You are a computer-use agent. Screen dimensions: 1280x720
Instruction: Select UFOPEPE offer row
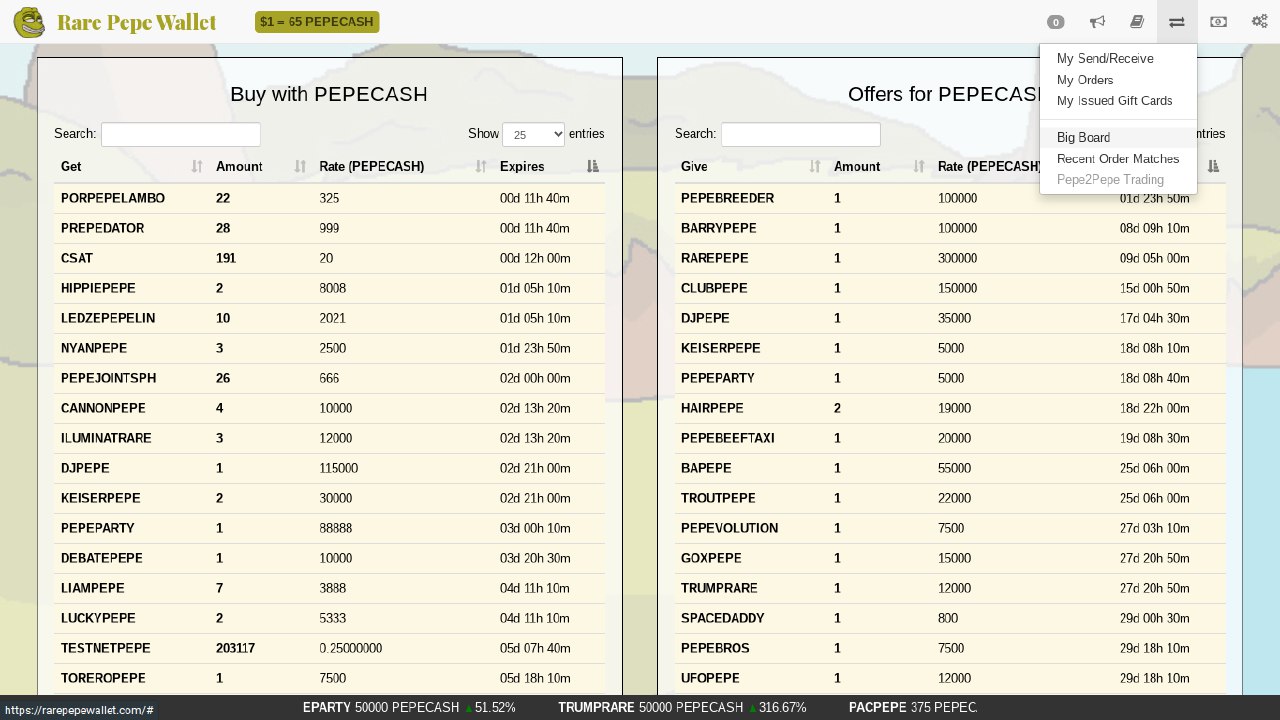[x=950, y=678]
